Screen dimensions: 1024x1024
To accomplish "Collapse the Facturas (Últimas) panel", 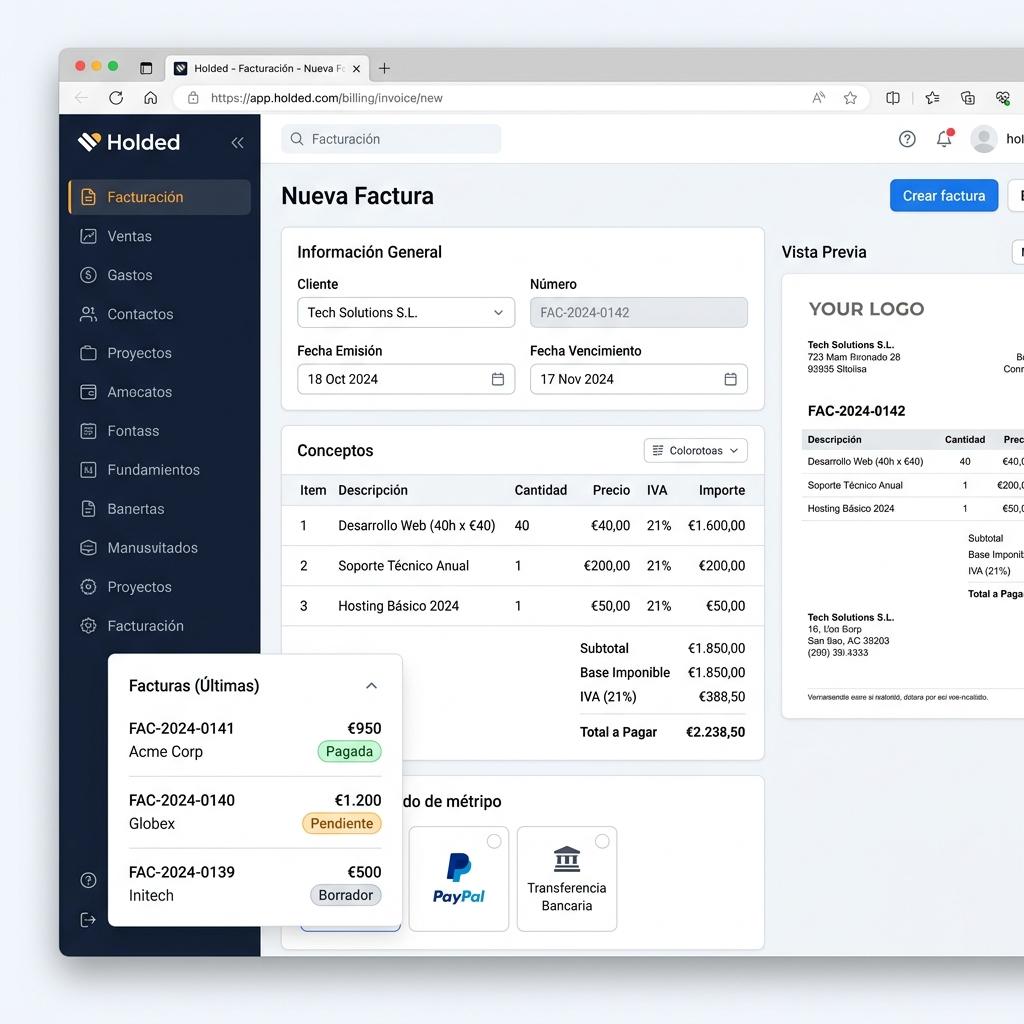I will click(x=371, y=686).
